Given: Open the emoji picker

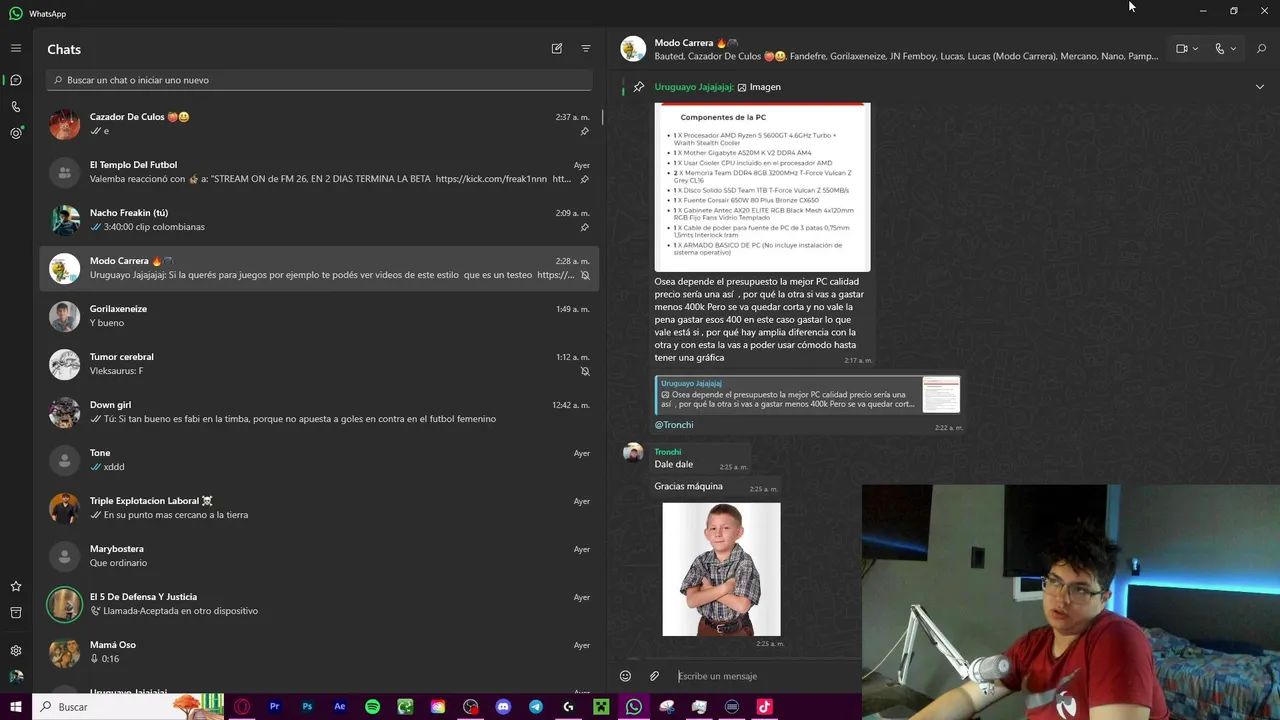Looking at the screenshot, I should [625, 676].
